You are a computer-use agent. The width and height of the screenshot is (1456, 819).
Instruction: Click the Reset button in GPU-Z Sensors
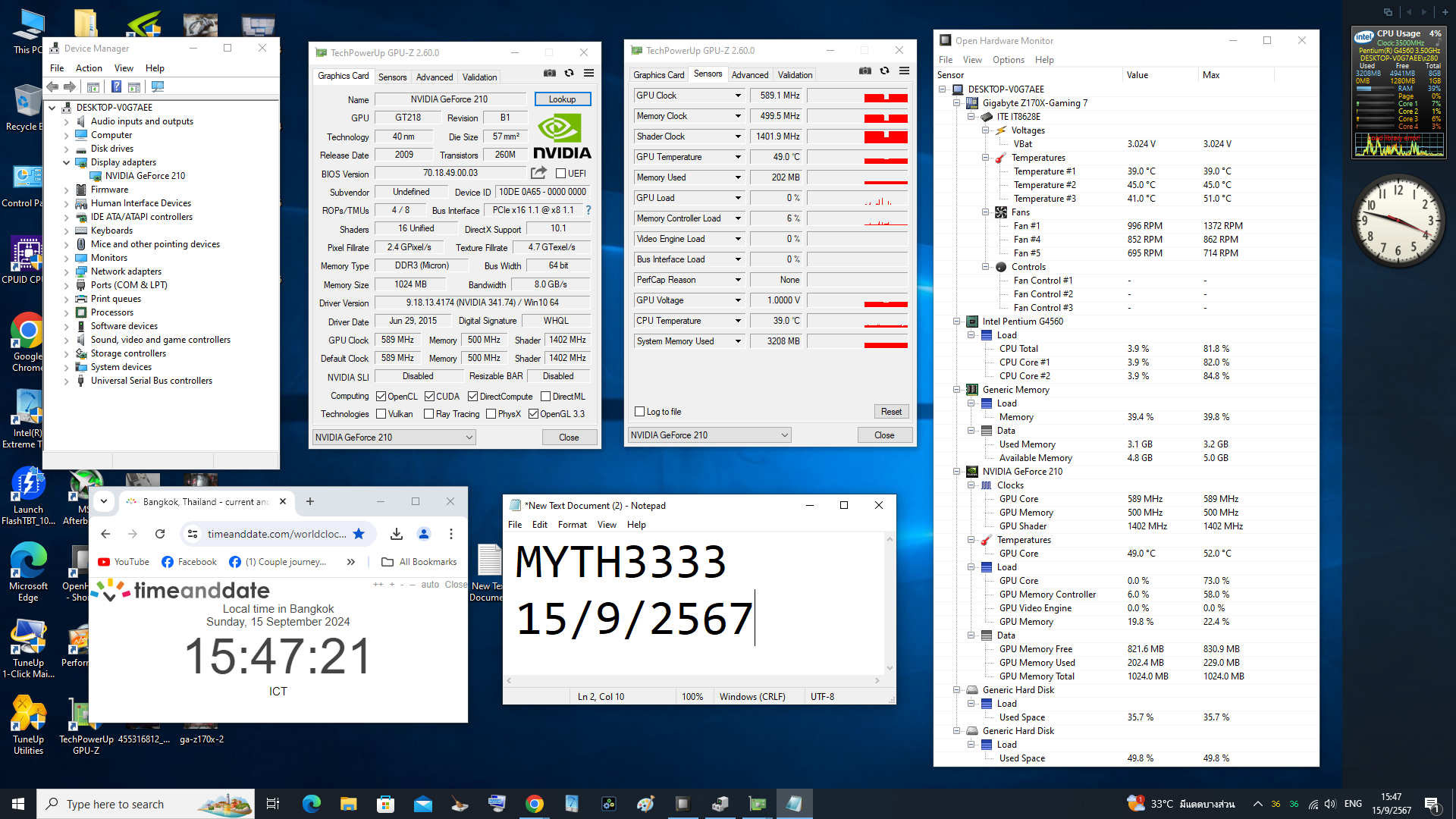[892, 412]
